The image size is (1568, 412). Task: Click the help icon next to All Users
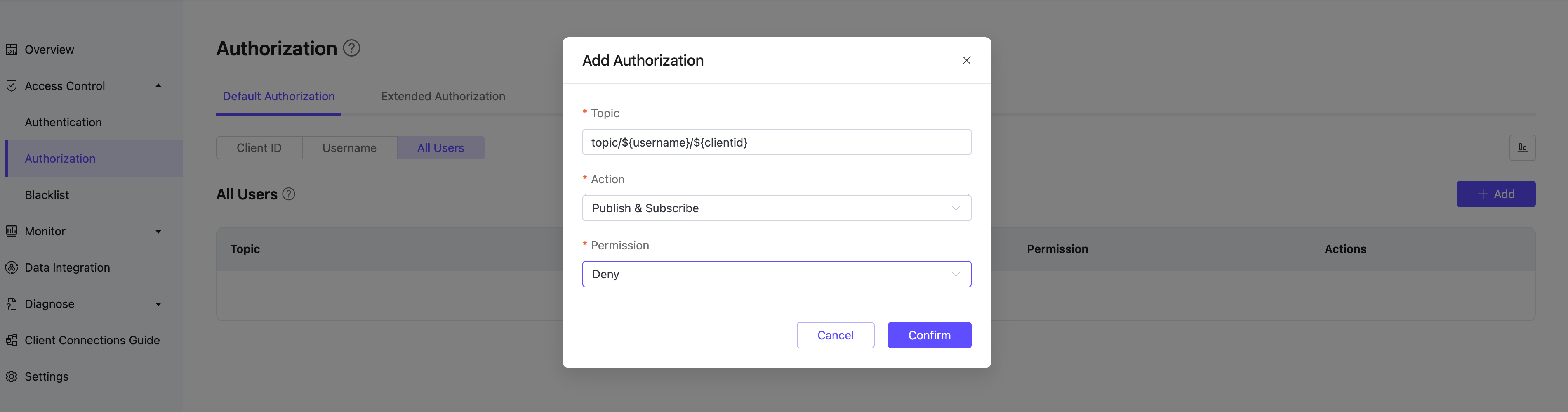(x=289, y=194)
